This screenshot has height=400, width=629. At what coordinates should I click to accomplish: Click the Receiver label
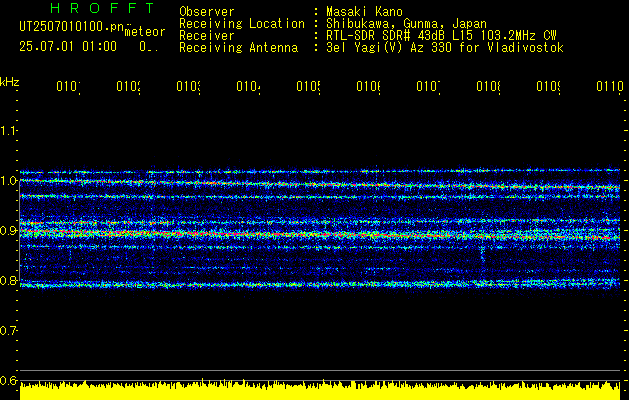pyautogui.click(x=207, y=36)
